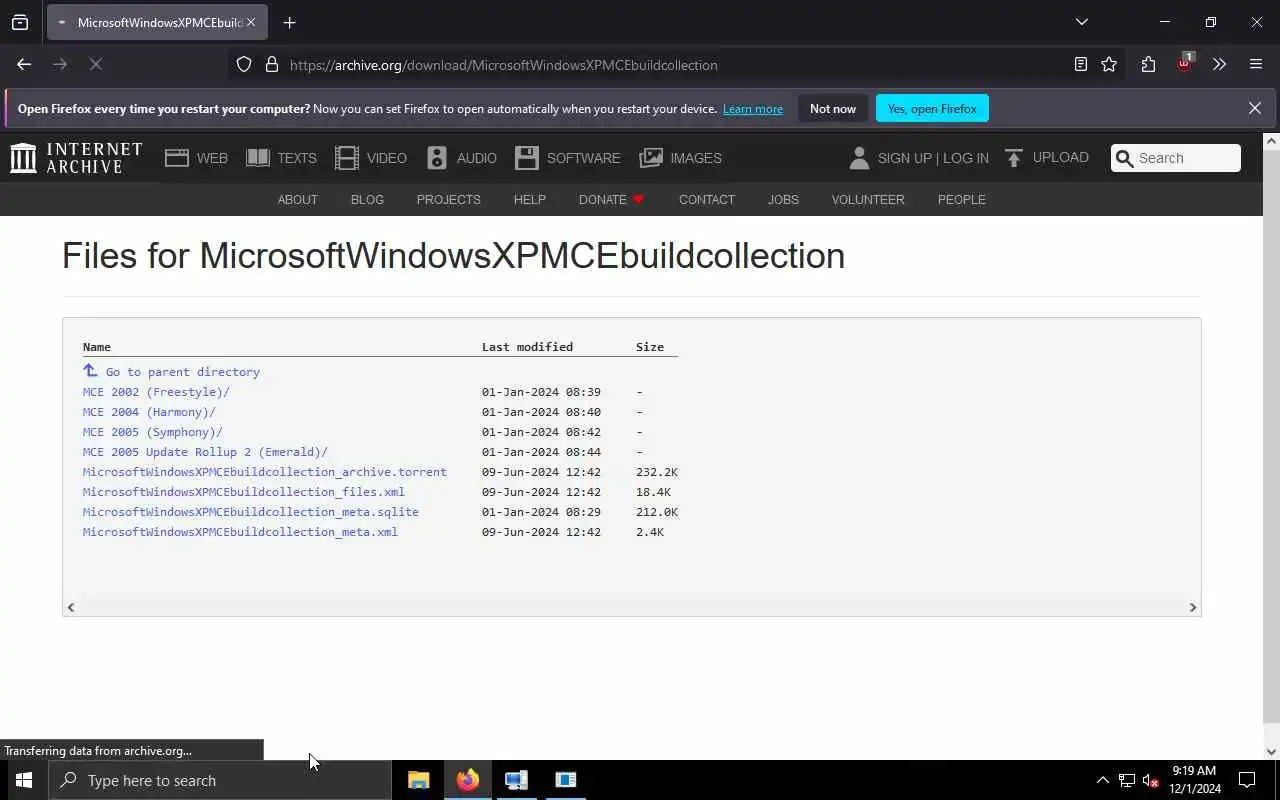Open the CONTACT link

(707, 199)
